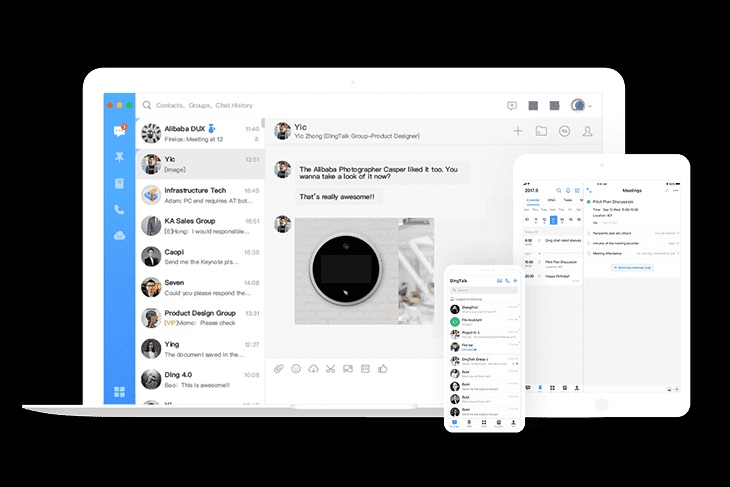This screenshot has height=487, width=730.
Task: Click the plus icon in chat header
Action: pos(518,131)
